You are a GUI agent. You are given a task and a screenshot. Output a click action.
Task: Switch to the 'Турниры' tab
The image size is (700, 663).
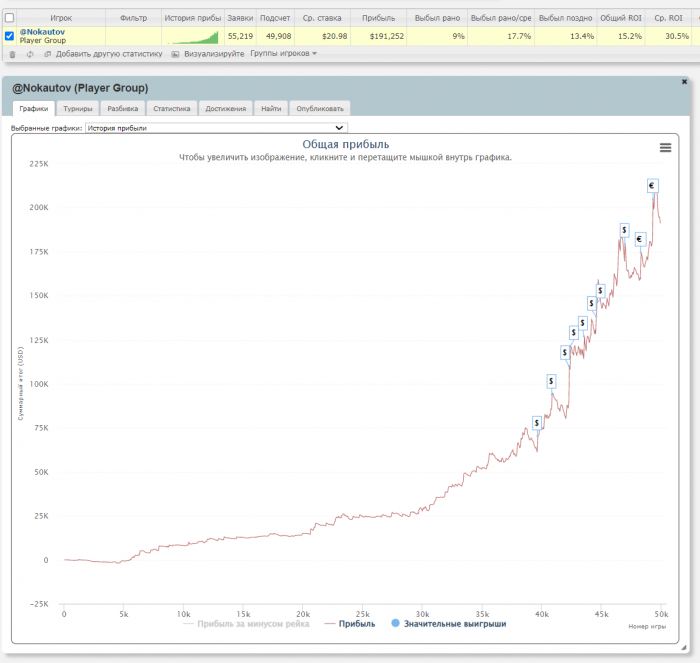(x=78, y=108)
